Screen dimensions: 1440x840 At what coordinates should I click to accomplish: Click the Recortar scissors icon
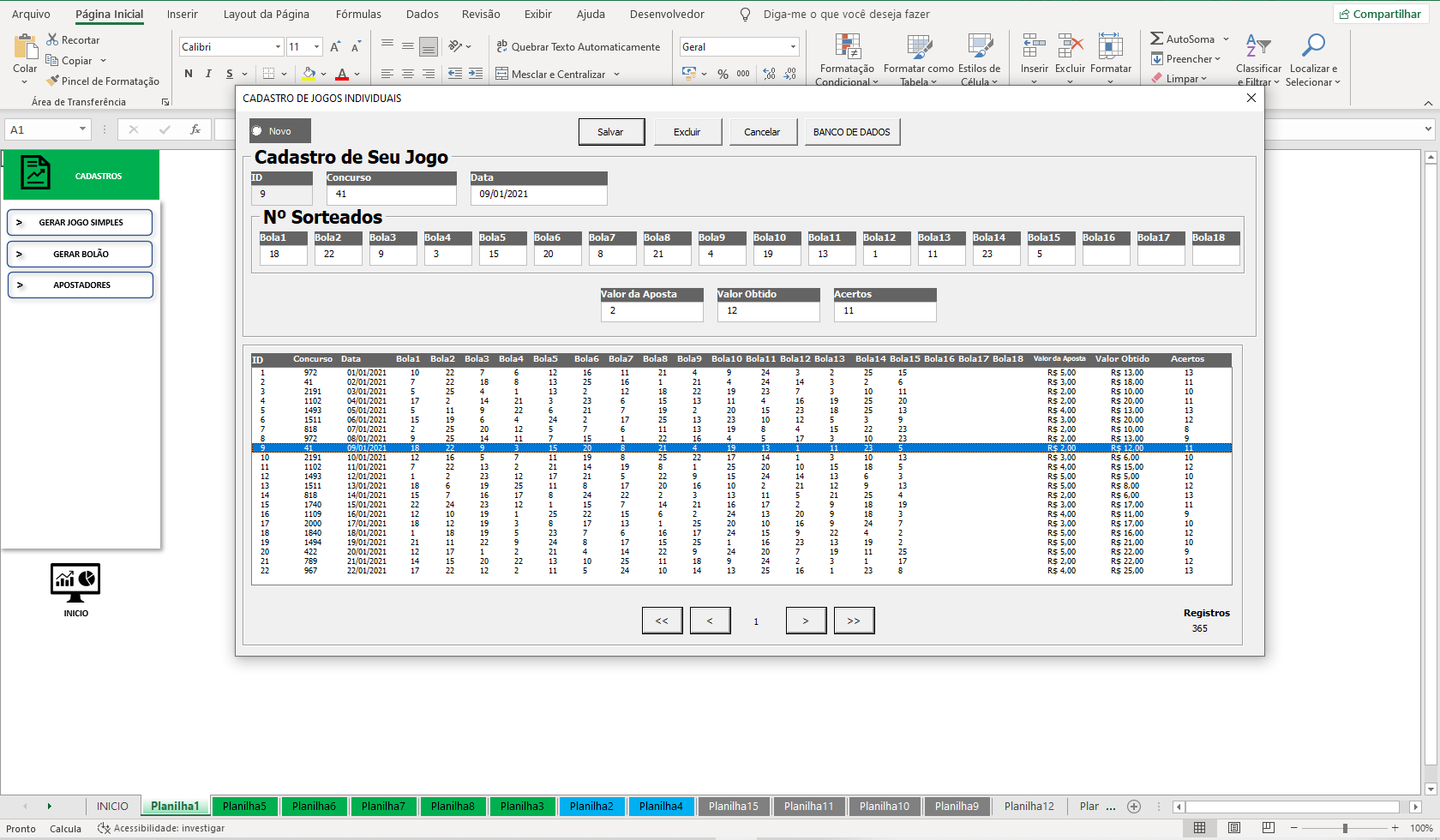(52, 39)
